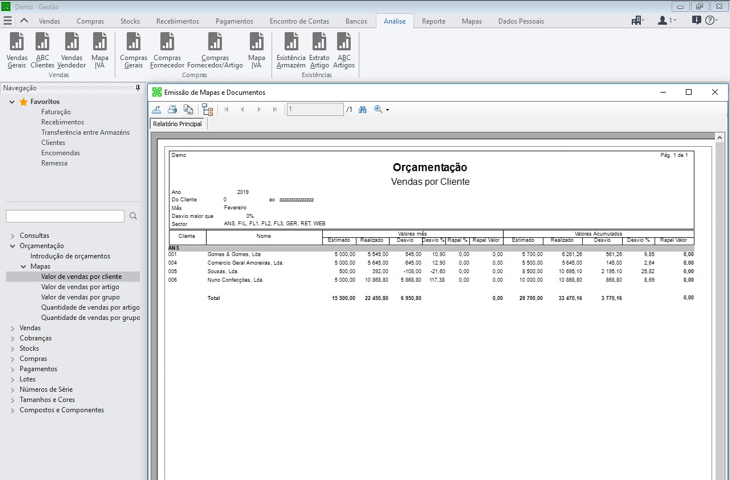Expand the Consultas tree node

tap(13, 236)
